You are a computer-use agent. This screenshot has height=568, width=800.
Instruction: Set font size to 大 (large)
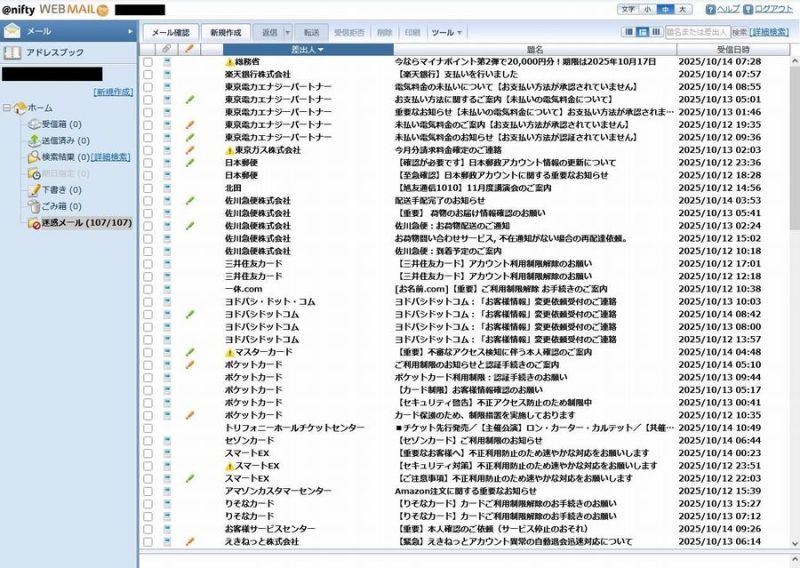click(x=683, y=8)
